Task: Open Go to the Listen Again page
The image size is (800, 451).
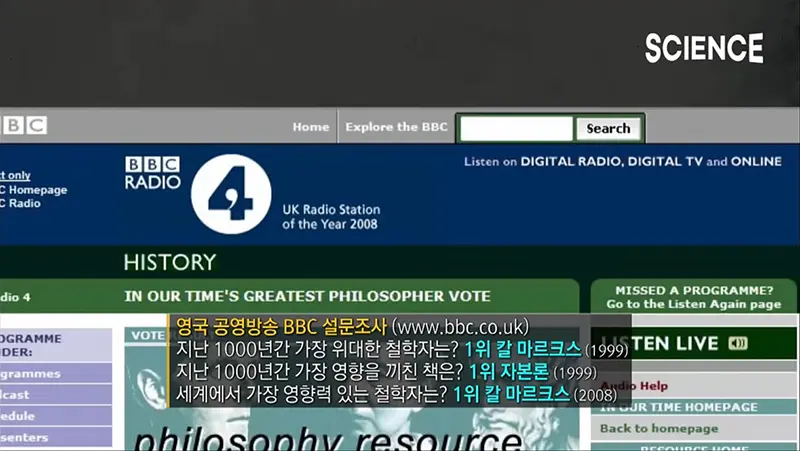Action: (694, 305)
